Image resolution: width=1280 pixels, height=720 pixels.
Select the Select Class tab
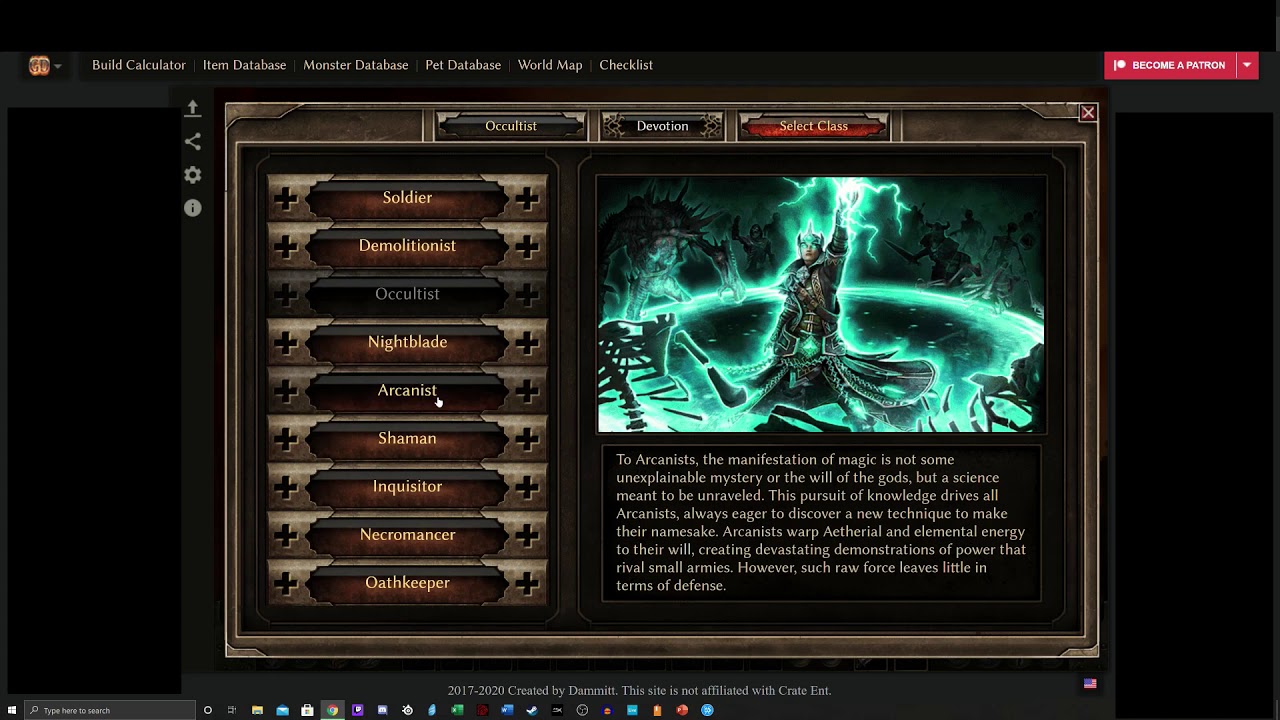tap(813, 126)
